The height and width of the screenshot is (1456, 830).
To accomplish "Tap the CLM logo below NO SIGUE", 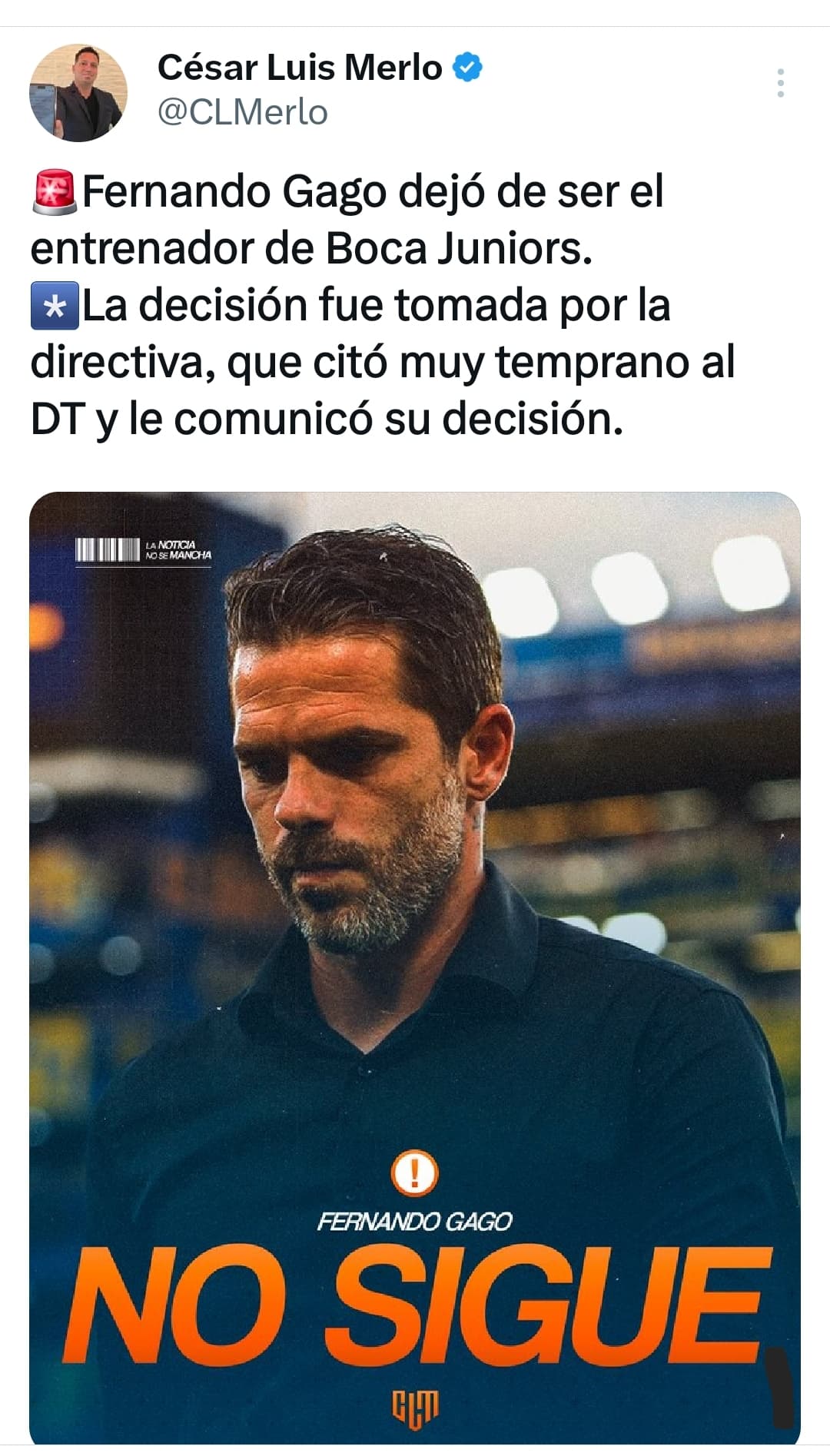I will pos(415,1408).
